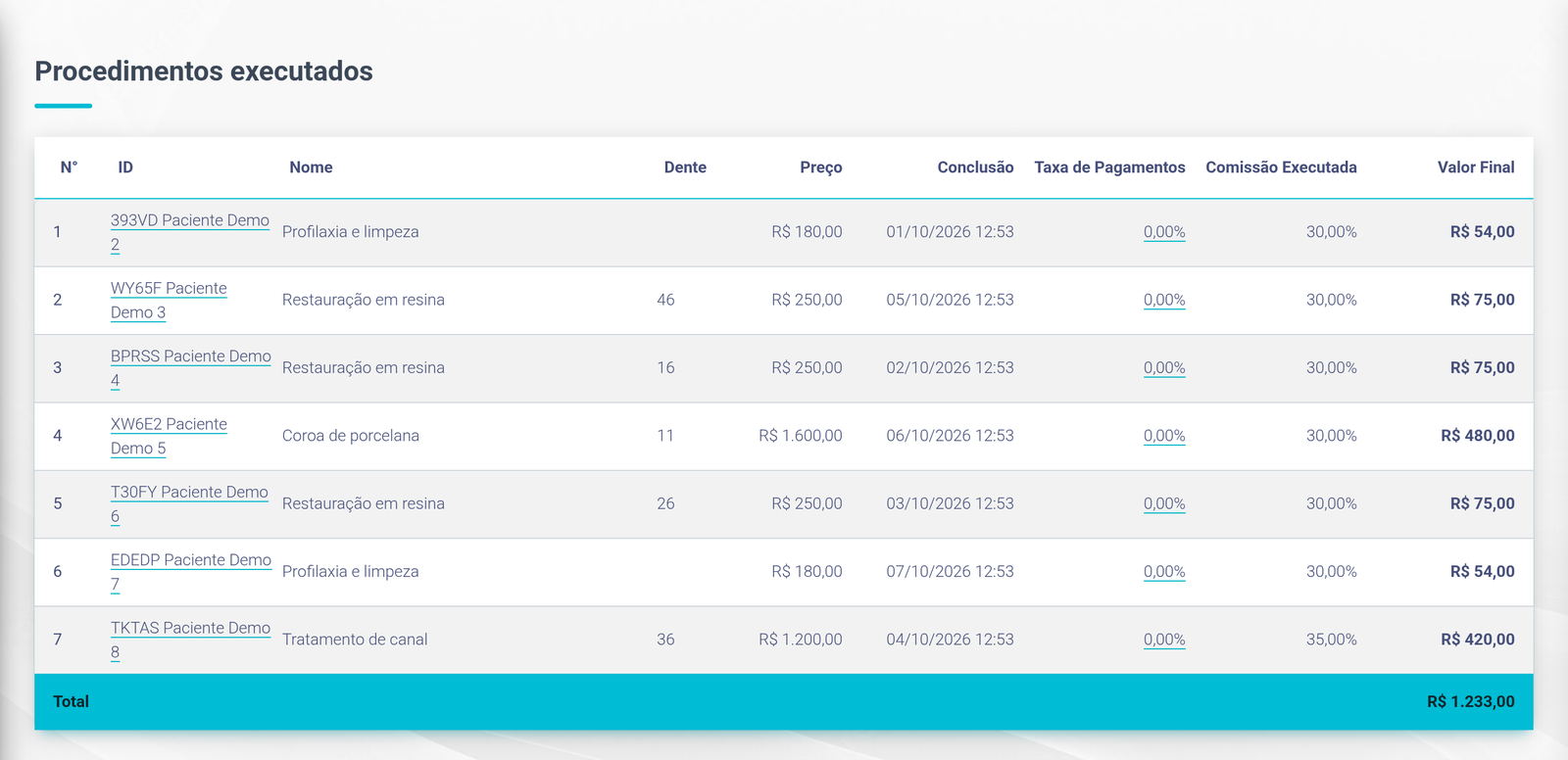1568x760 pixels.
Task: Click the "ID" column header
Action: pyautogui.click(x=125, y=167)
